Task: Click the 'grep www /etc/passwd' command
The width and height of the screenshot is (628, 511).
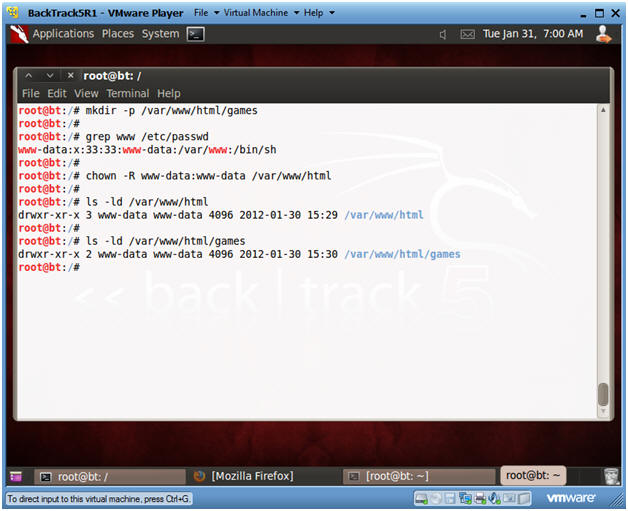Action: (147, 137)
